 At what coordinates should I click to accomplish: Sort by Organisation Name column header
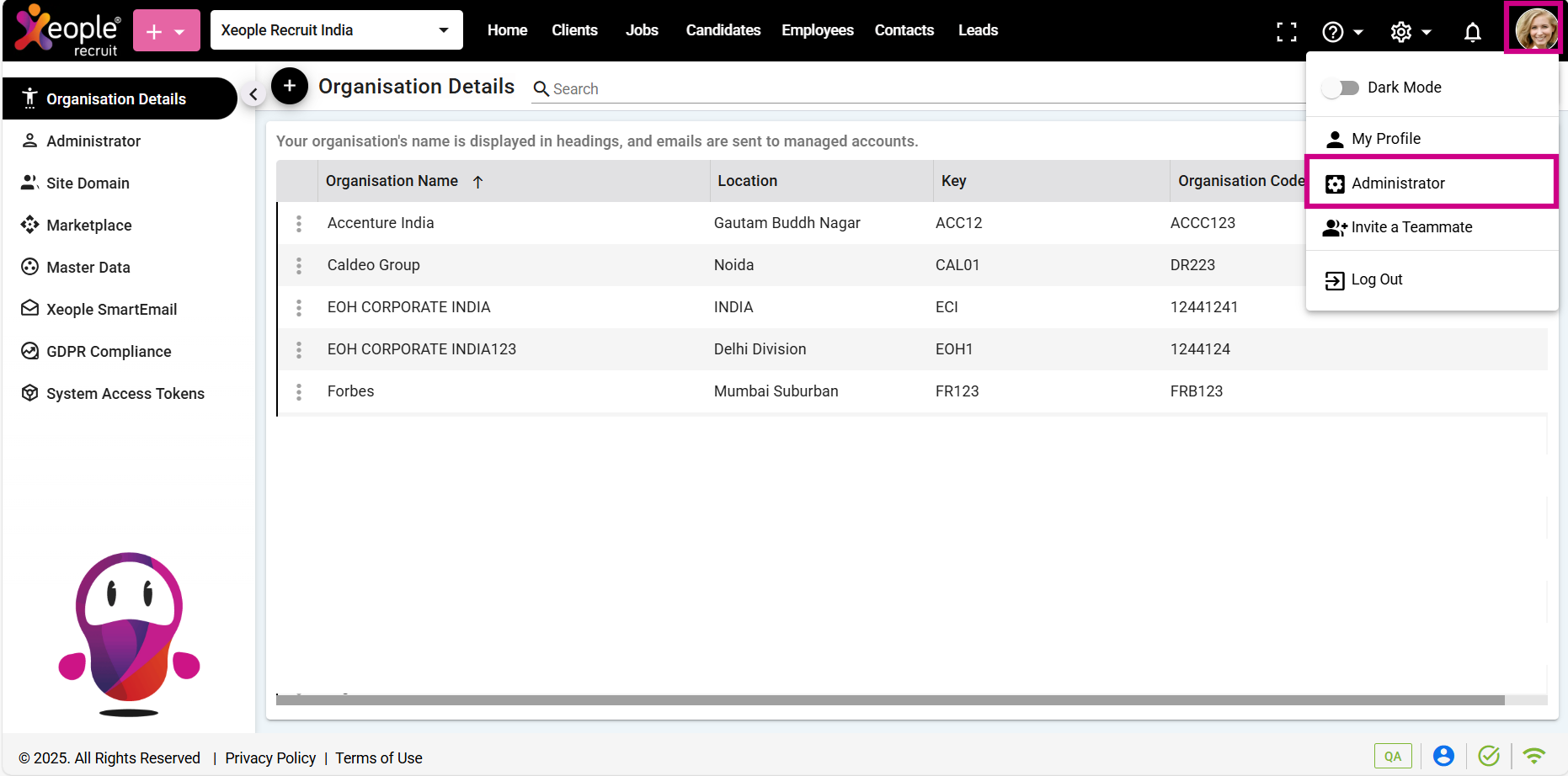point(392,181)
